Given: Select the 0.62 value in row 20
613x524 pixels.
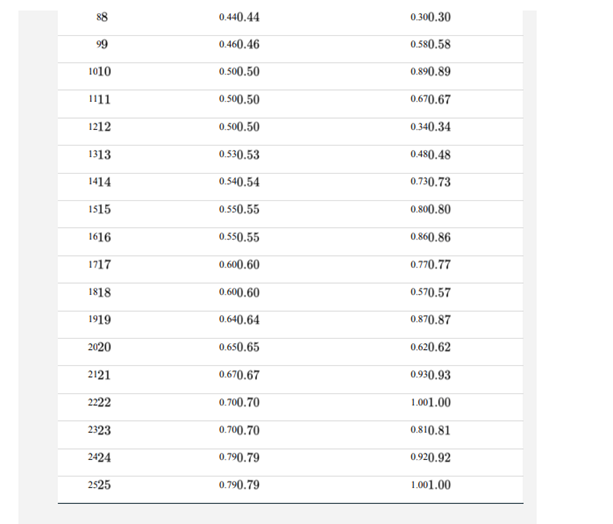Looking at the screenshot, I should (x=431, y=347).
